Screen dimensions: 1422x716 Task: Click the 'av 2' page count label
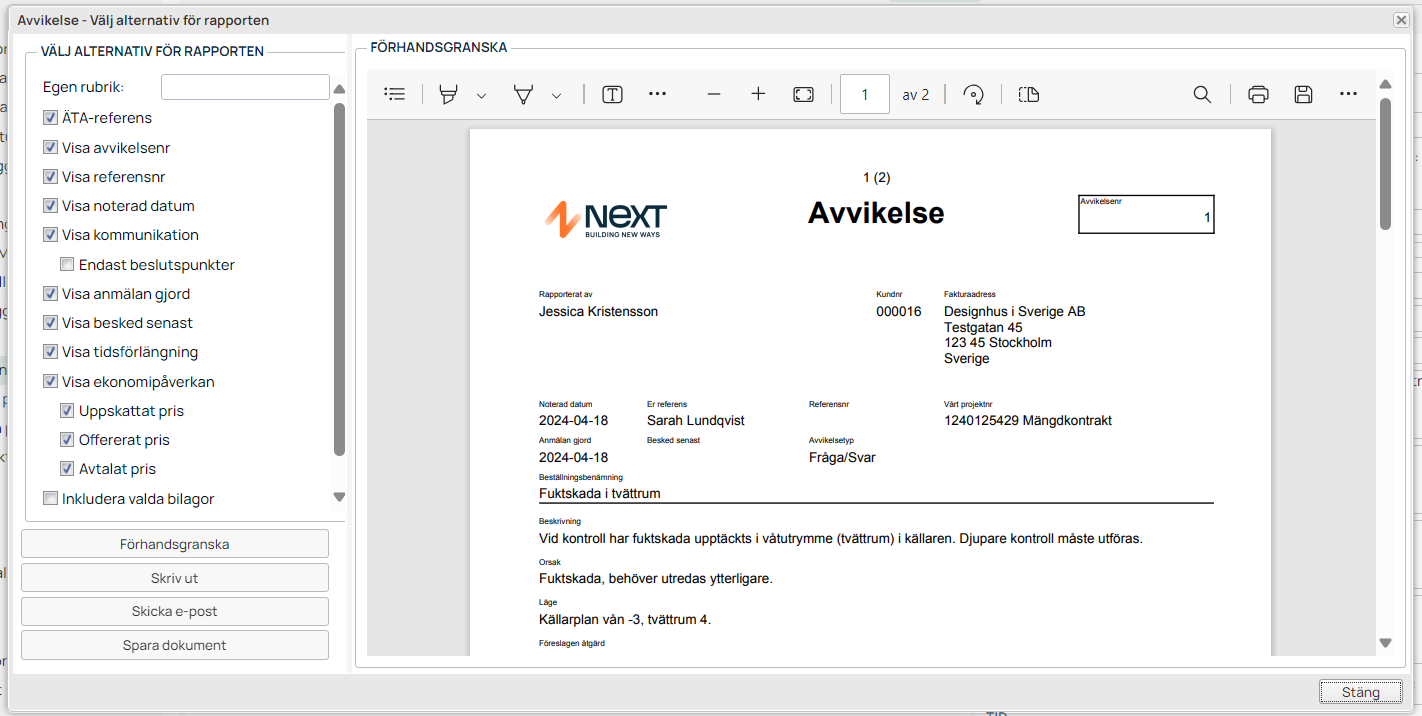916,95
